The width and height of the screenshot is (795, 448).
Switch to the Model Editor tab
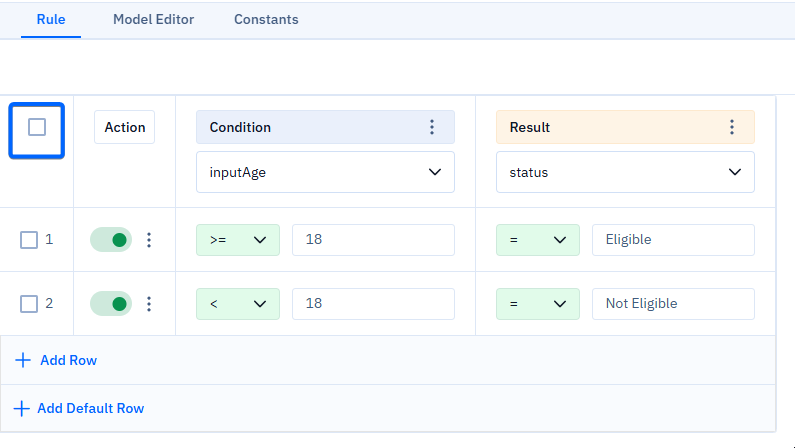153,19
